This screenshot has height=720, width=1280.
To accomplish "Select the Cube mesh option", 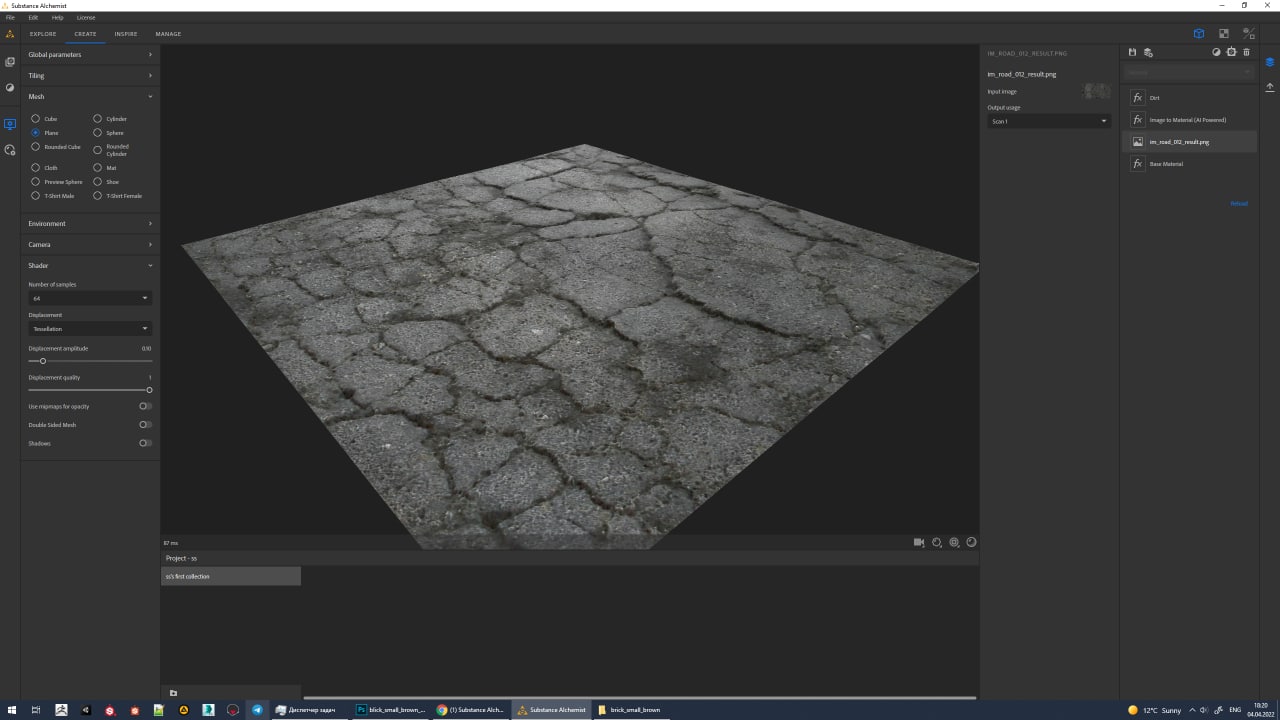I will coord(36,119).
